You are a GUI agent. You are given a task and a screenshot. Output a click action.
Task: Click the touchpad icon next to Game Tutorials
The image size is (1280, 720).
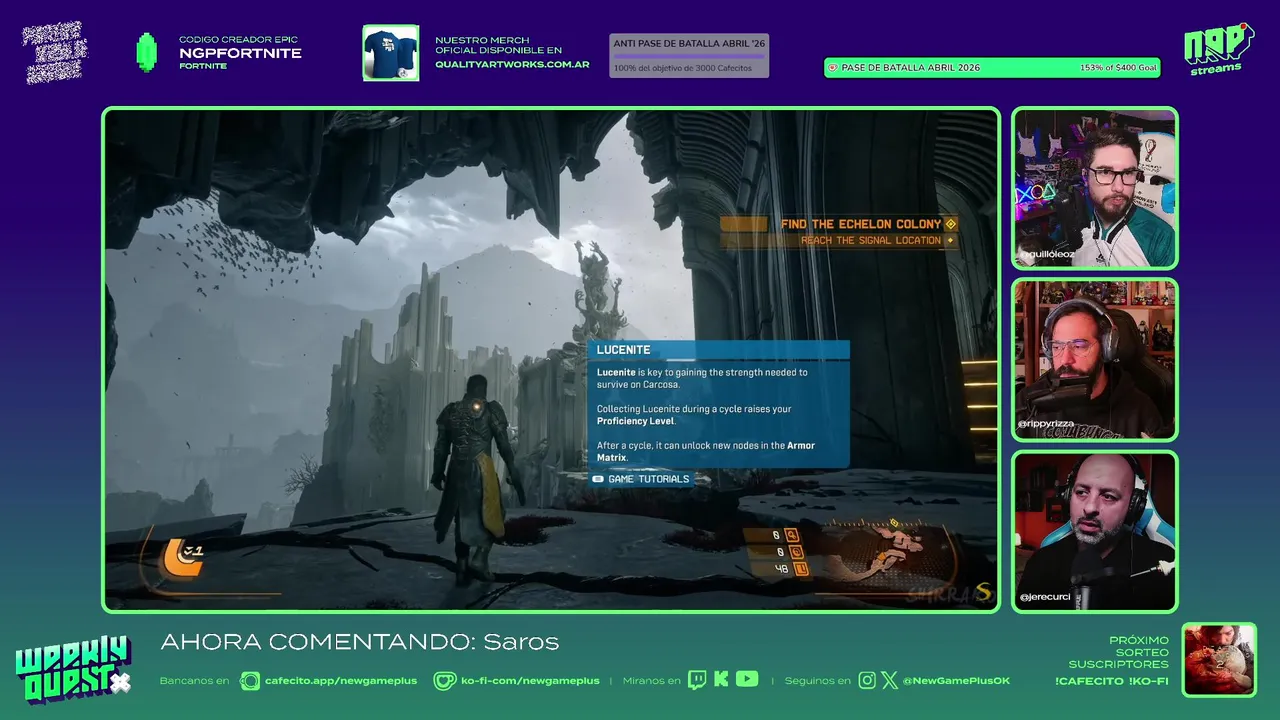(x=598, y=479)
